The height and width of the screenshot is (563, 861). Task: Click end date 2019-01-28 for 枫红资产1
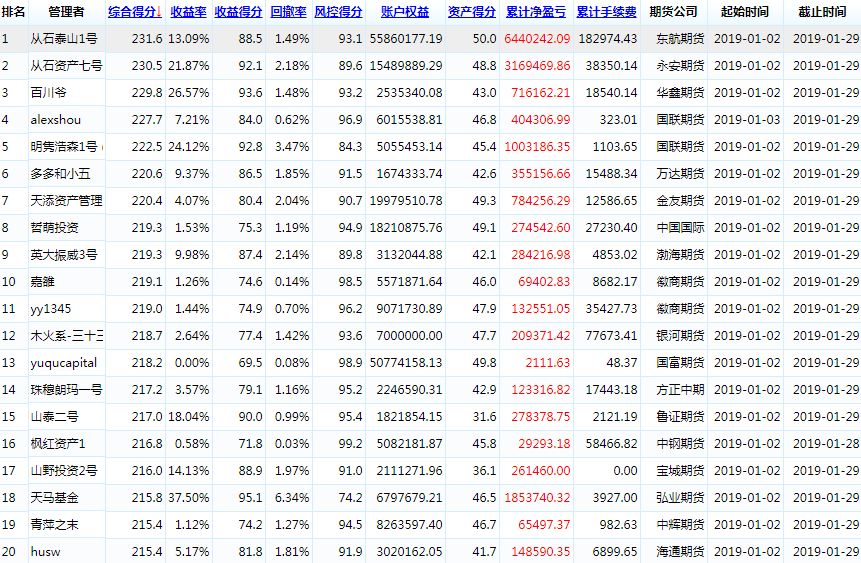coord(826,443)
